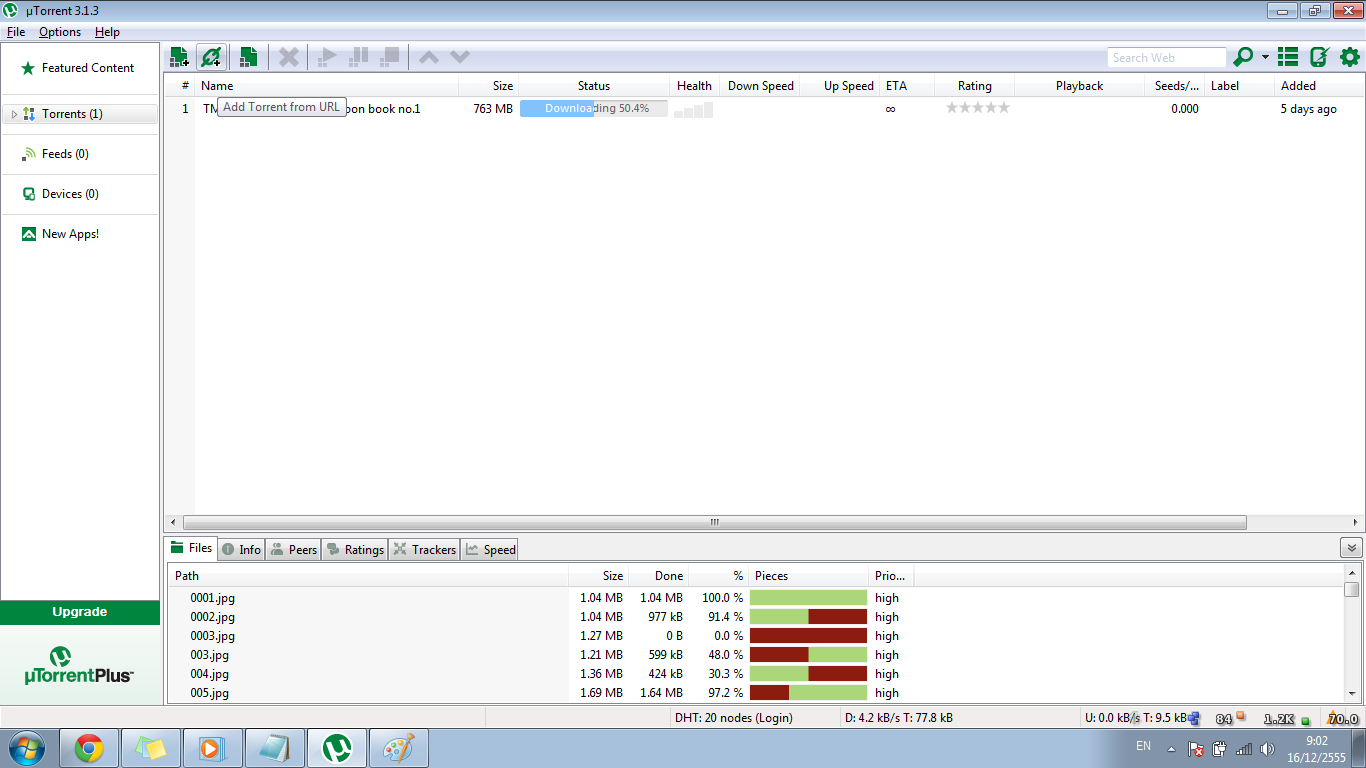The image size is (1366, 768).
Task: Click the Add Torrent from URL icon
Action: click(211, 57)
